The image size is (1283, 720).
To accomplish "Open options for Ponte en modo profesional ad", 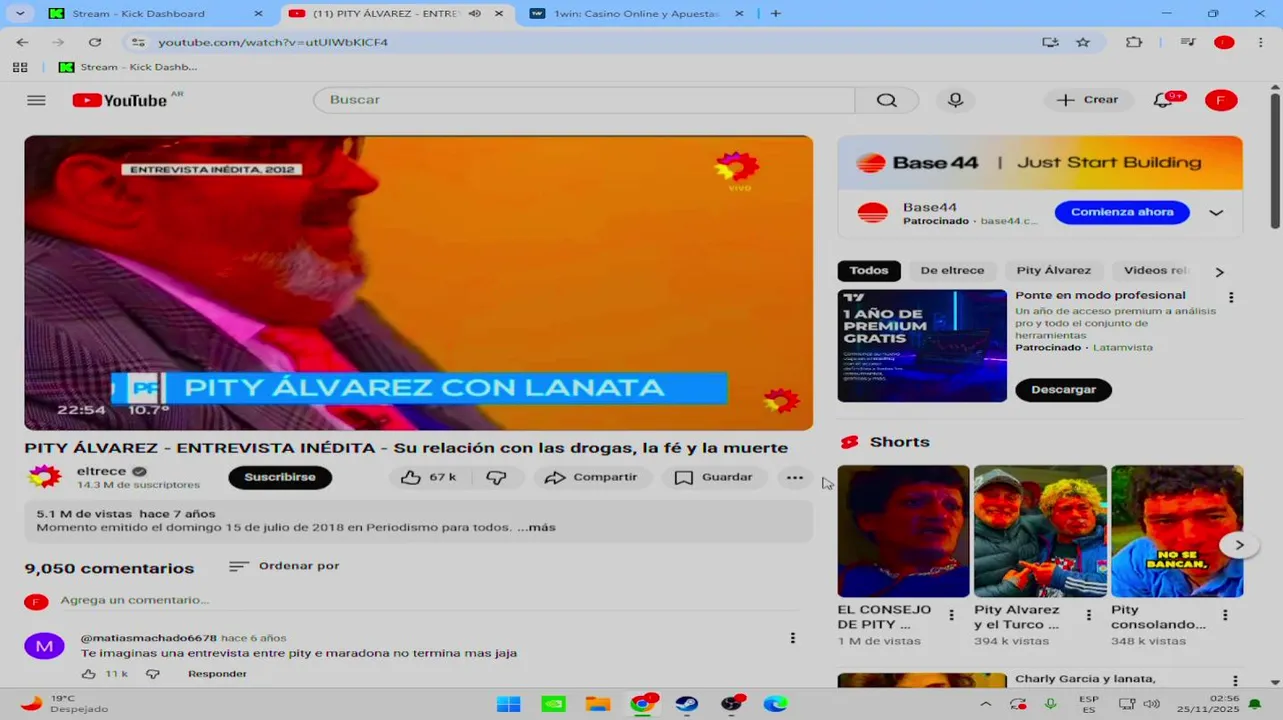I will pos(1231,298).
